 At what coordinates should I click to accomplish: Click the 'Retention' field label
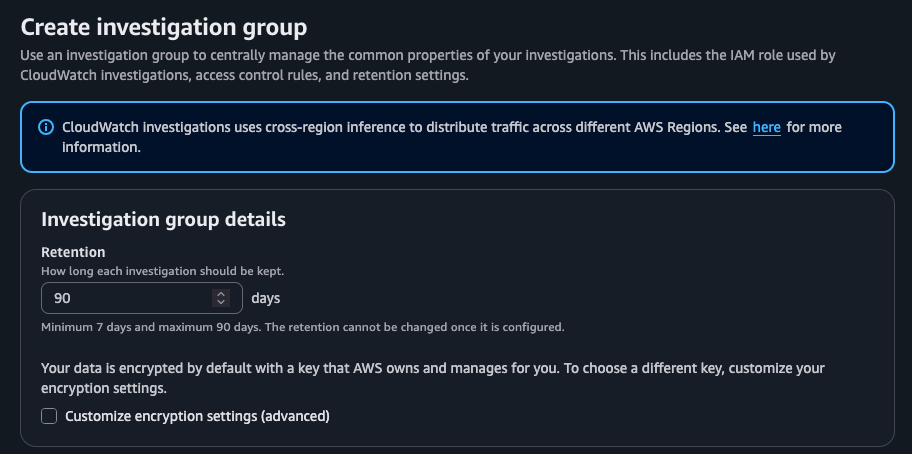[73, 252]
